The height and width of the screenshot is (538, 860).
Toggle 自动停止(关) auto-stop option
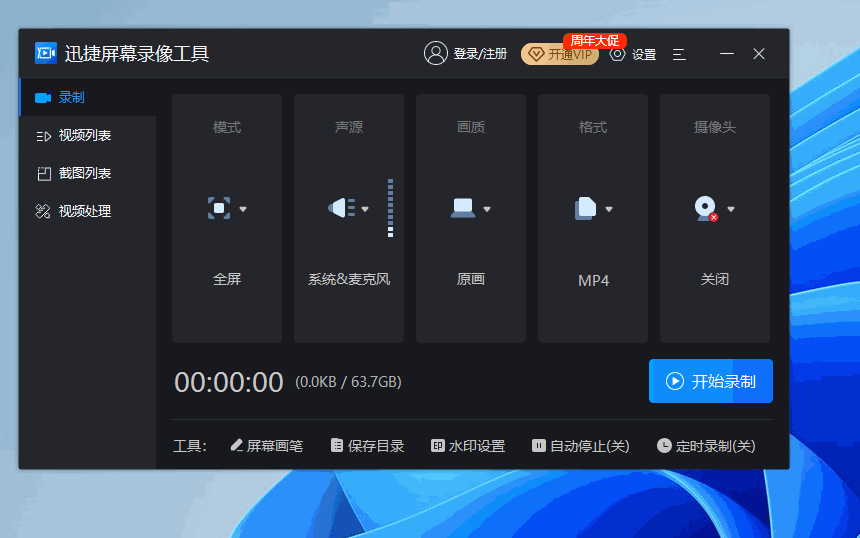(581, 446)
